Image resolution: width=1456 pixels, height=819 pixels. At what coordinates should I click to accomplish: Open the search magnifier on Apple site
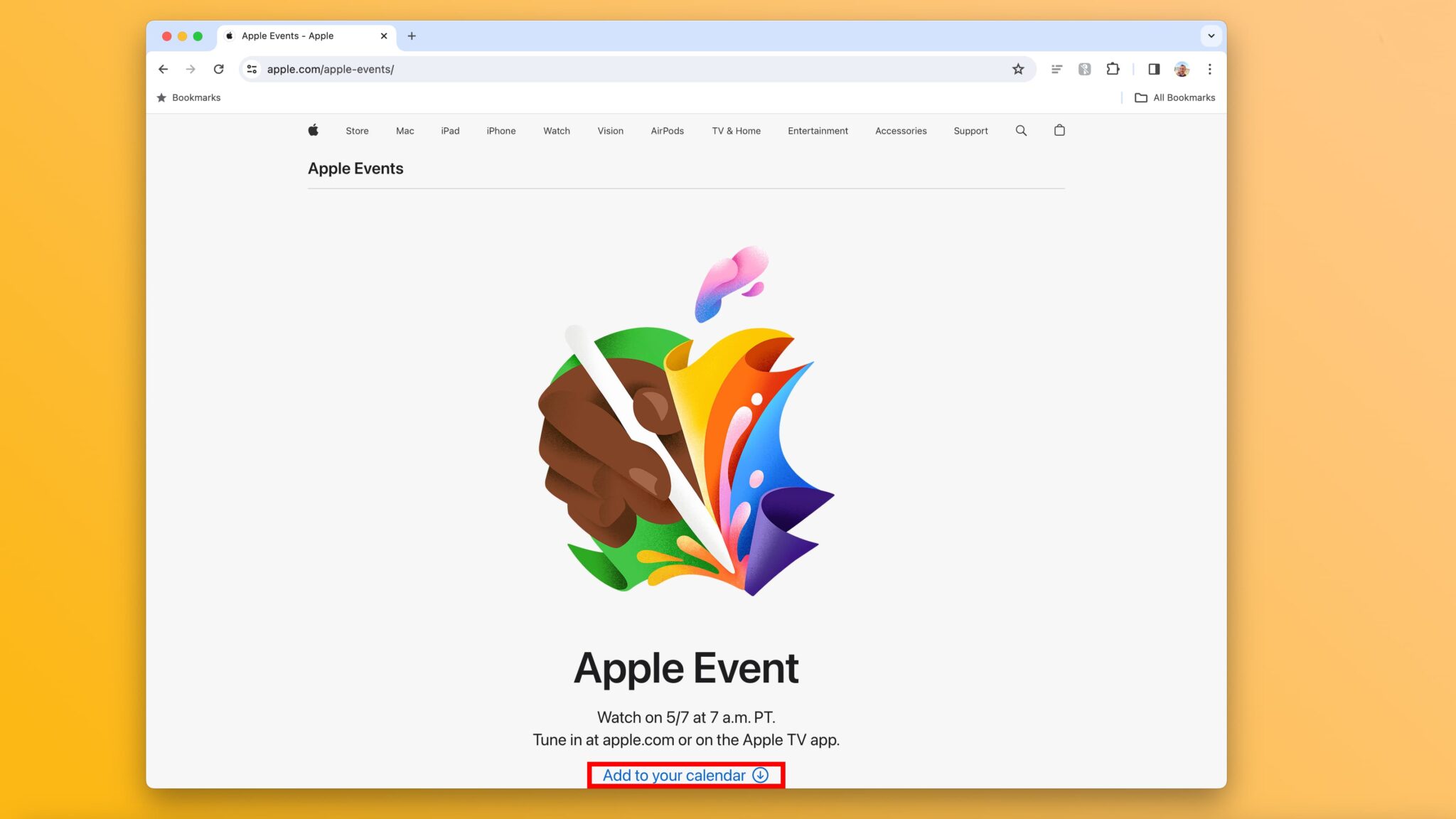click(x=1021, y=130)
